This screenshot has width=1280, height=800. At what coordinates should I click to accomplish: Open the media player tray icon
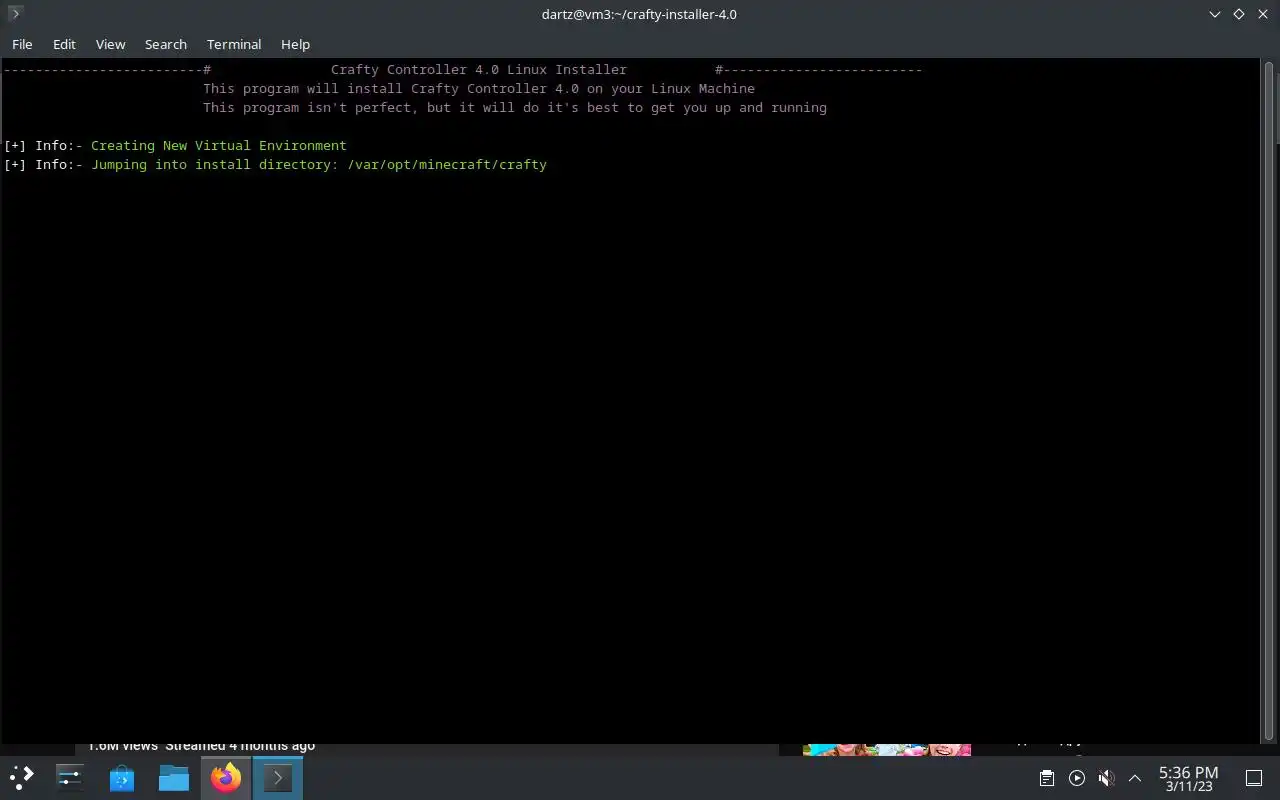[1076, 778]
